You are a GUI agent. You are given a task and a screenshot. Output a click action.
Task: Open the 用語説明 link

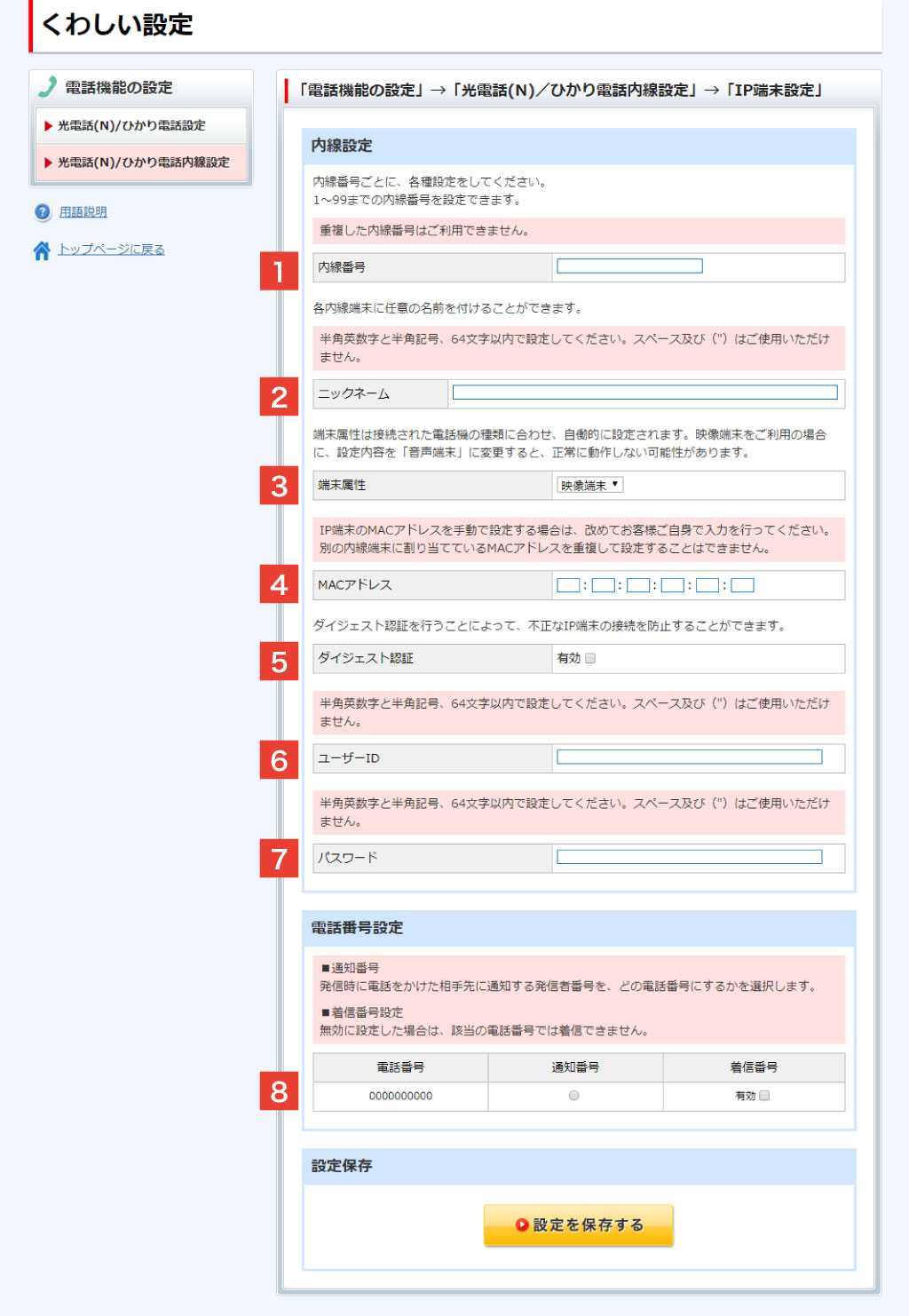(x=83, y=212)
